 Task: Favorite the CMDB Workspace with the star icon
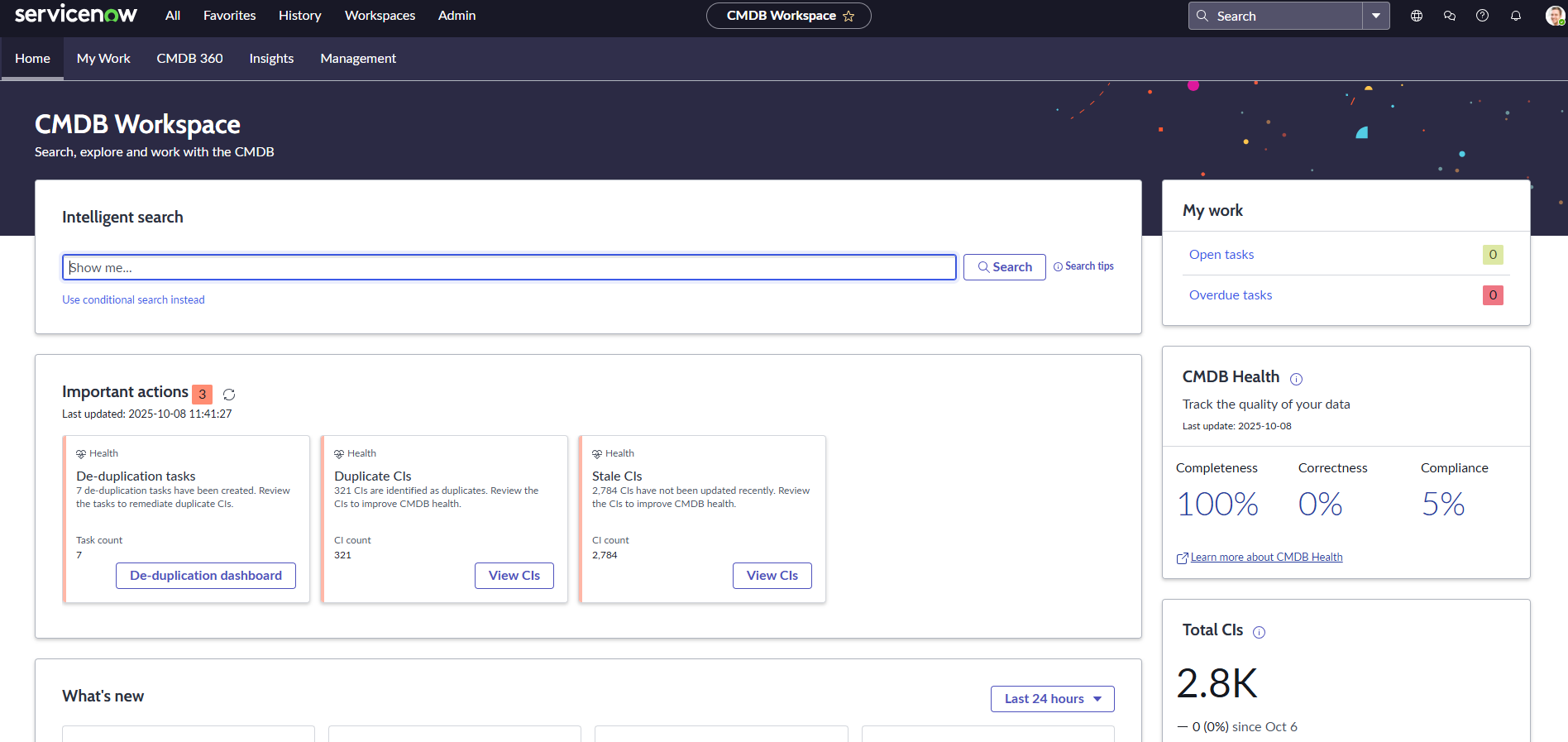point(849,16)
